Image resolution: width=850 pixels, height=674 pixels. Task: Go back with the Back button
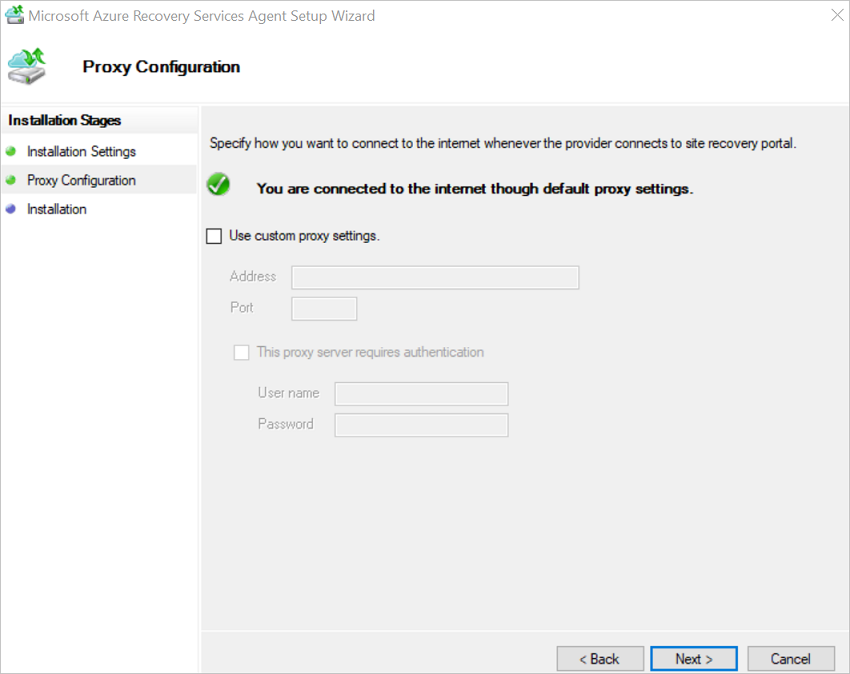600,658
